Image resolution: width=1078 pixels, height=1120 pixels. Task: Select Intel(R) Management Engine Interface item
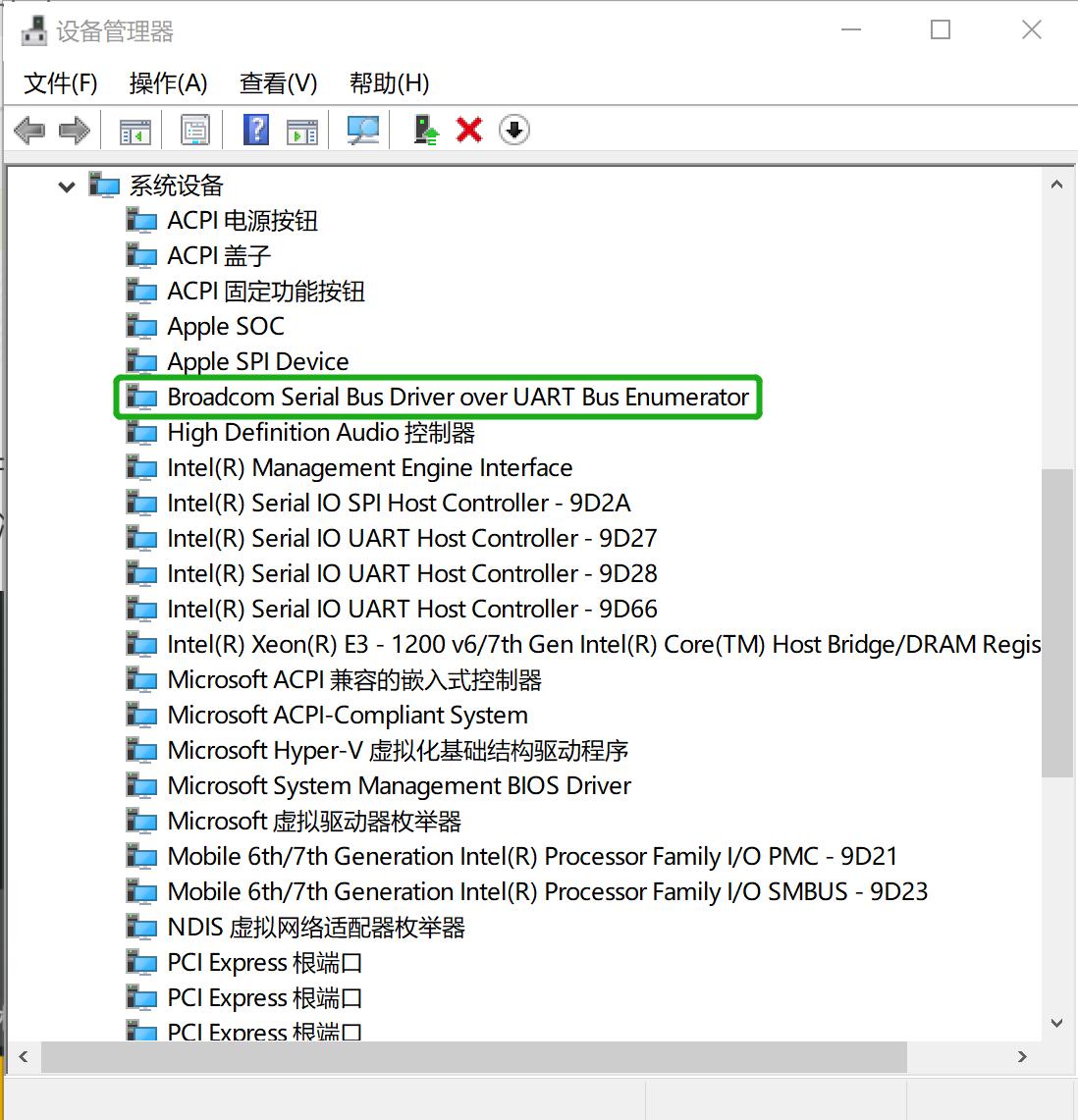(369, 468)
